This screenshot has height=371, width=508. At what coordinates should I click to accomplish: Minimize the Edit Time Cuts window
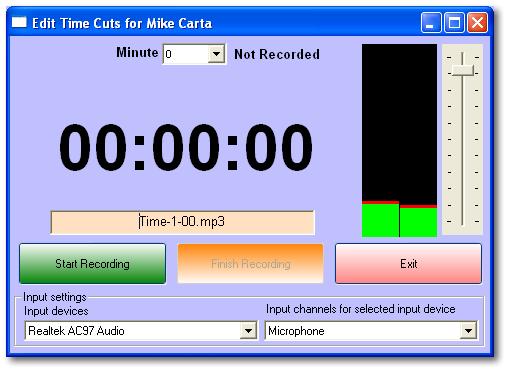point(431,23)
